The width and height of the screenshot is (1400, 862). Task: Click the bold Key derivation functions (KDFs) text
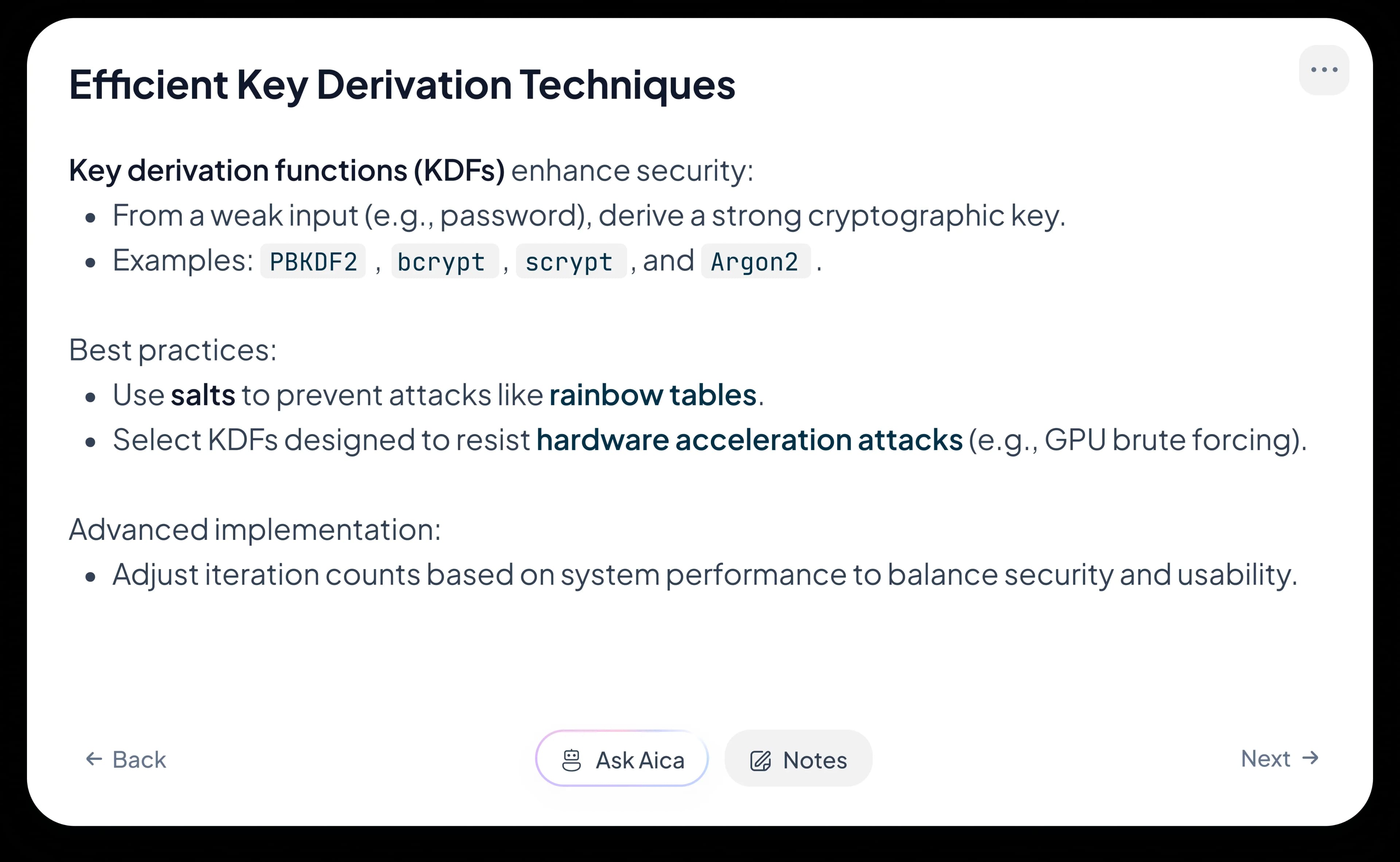point(287,170)
